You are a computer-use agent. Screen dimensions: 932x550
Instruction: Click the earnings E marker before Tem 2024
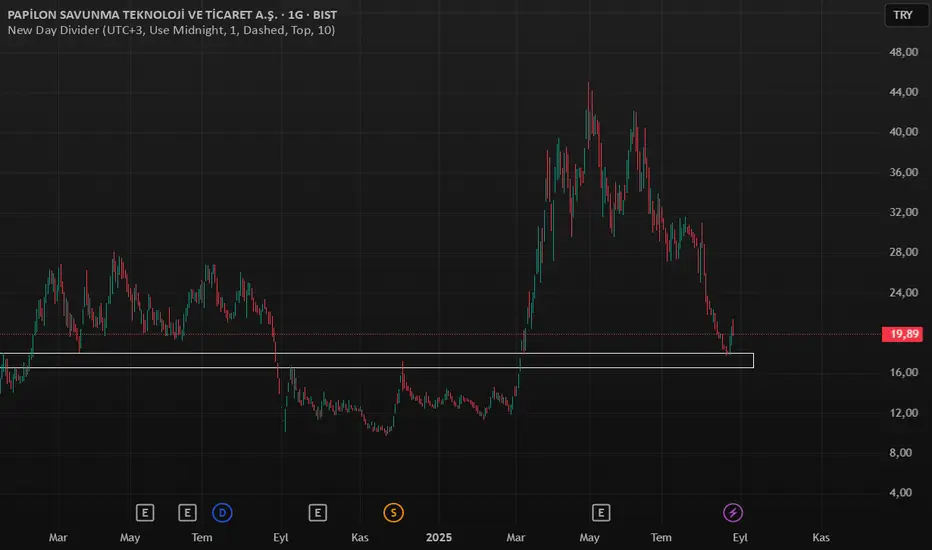click(x=187, y=513)
